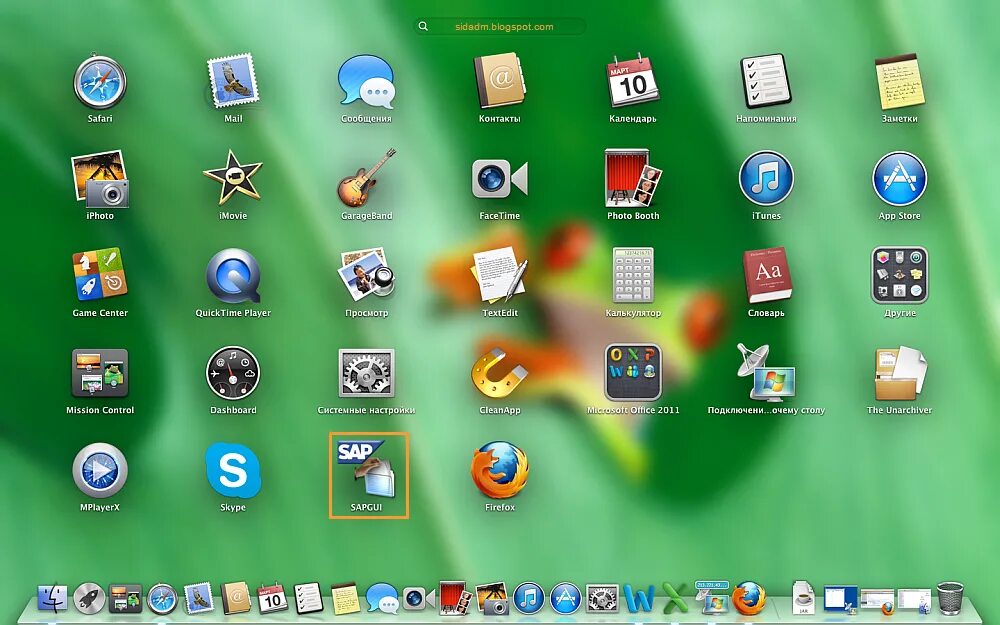Launch Microsoft Excel from the Dock
The image size is (1000, 625).
pos(675,599)
